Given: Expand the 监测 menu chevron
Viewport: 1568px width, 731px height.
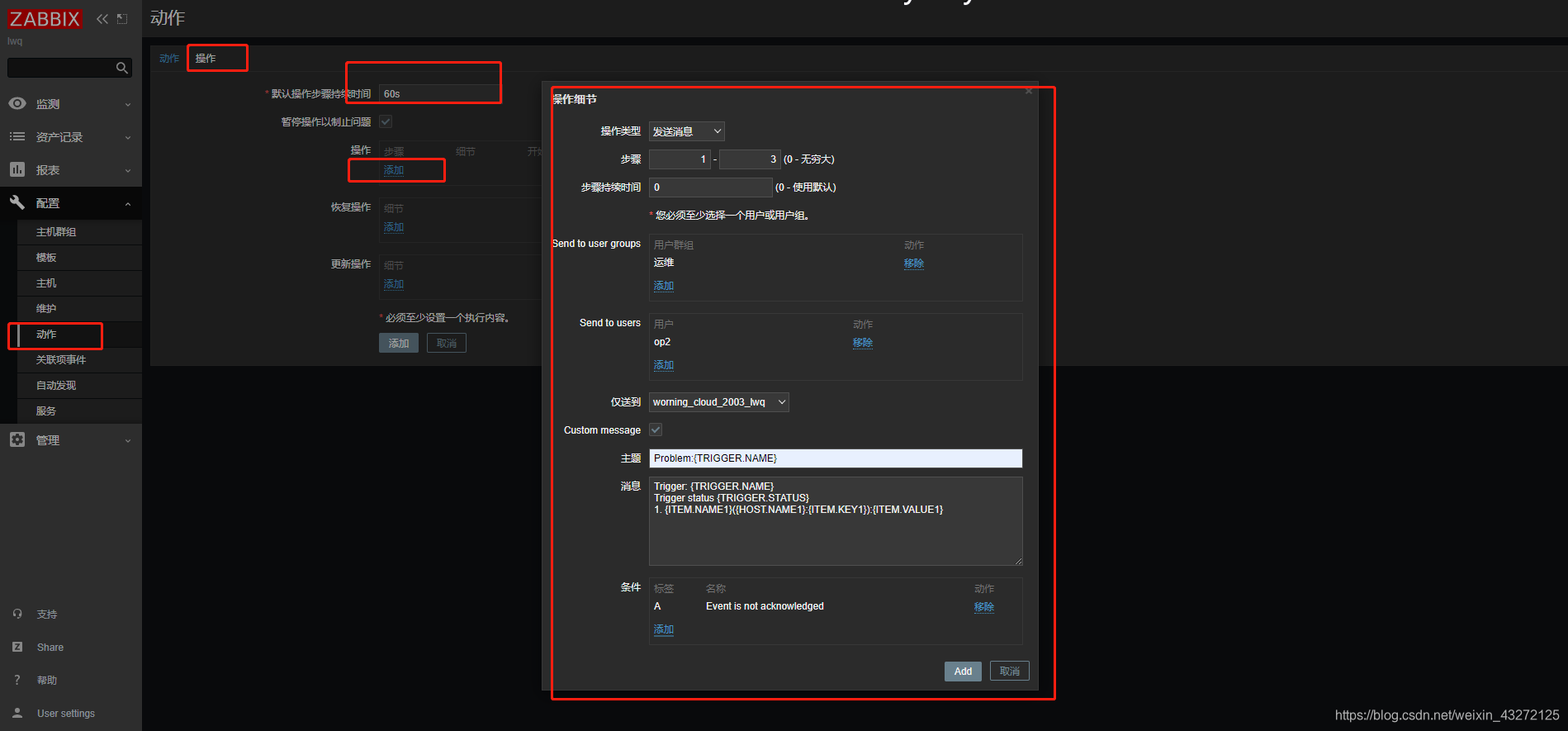Looking at the screenshot, I should coord(128,105).
